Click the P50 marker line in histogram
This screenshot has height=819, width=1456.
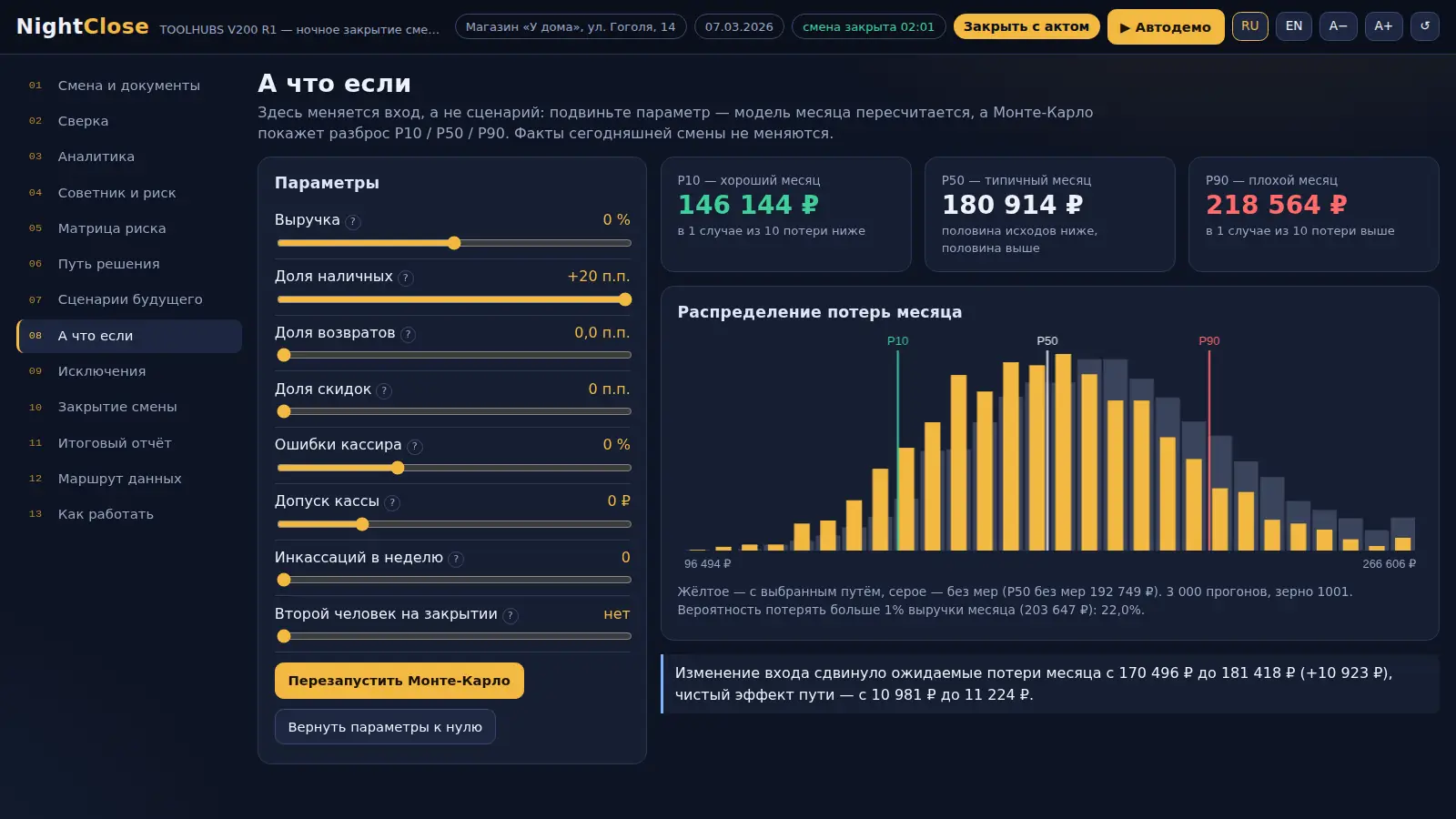tap(1047, 450)
